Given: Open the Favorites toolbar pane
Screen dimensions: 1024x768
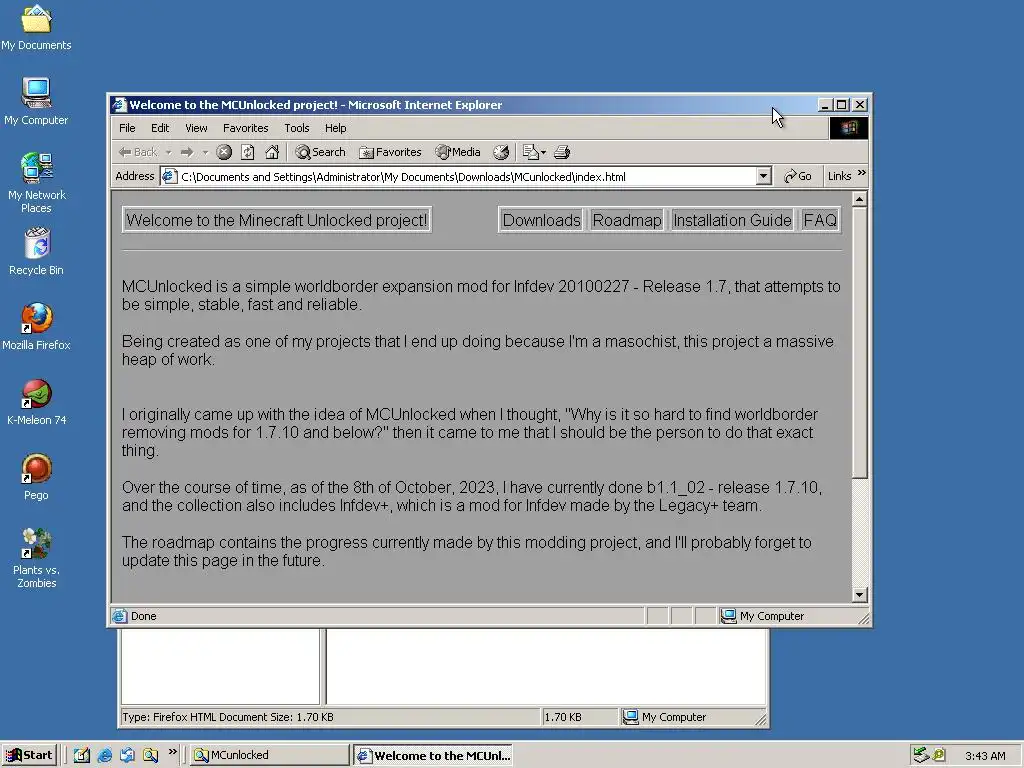Looking at the screenshot, I should (391, 152).
